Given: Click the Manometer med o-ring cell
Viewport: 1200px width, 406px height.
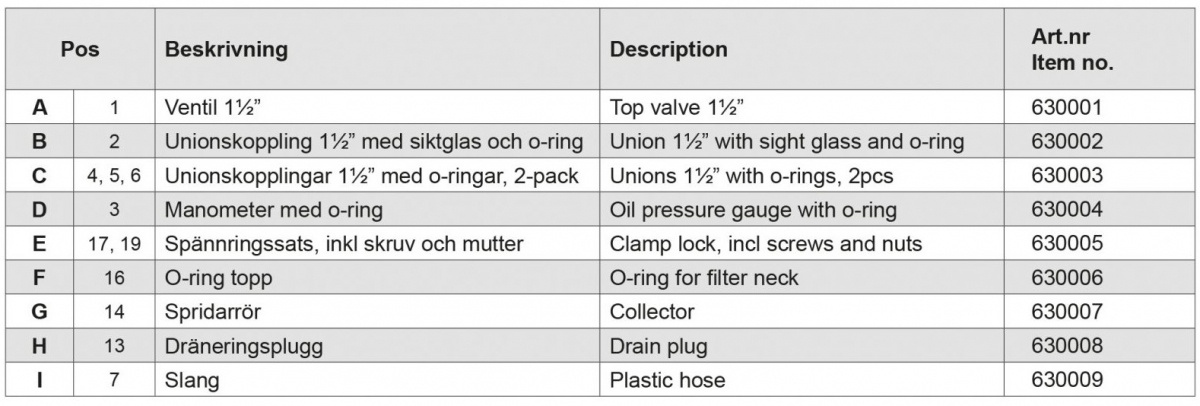Looking at the screenshot, I should 260,210.
